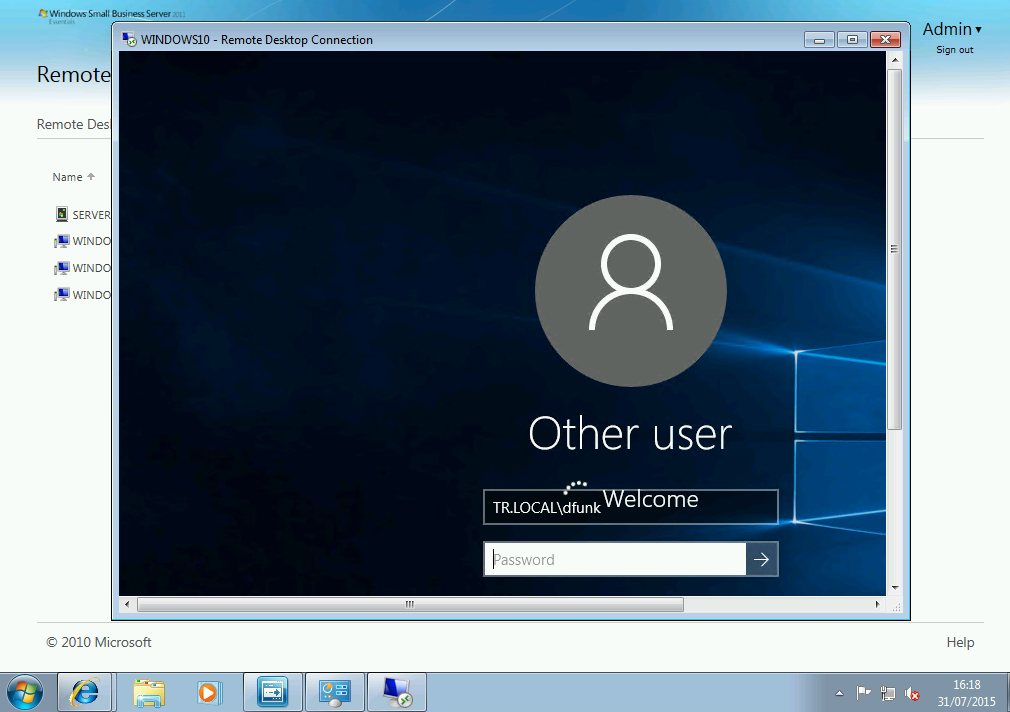Show hidden system tray icons

point(839,693)
